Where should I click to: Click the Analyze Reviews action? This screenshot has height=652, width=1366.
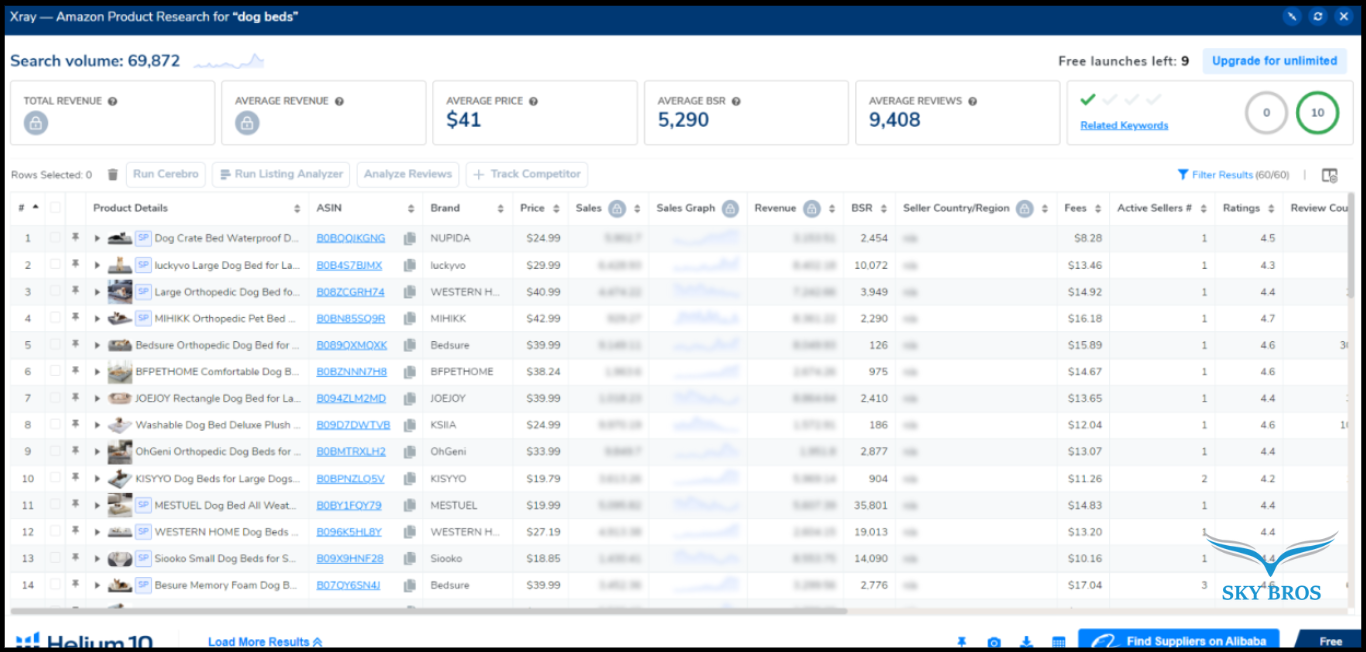(x=407, y=174)
